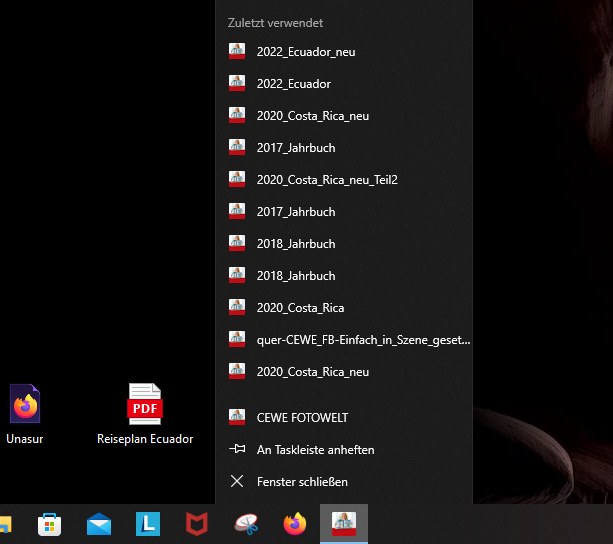The width and height of the screenshot is (613, 544).
Task: Open recent project 2022_Ecuador_neu
Action: pos(305,52)
